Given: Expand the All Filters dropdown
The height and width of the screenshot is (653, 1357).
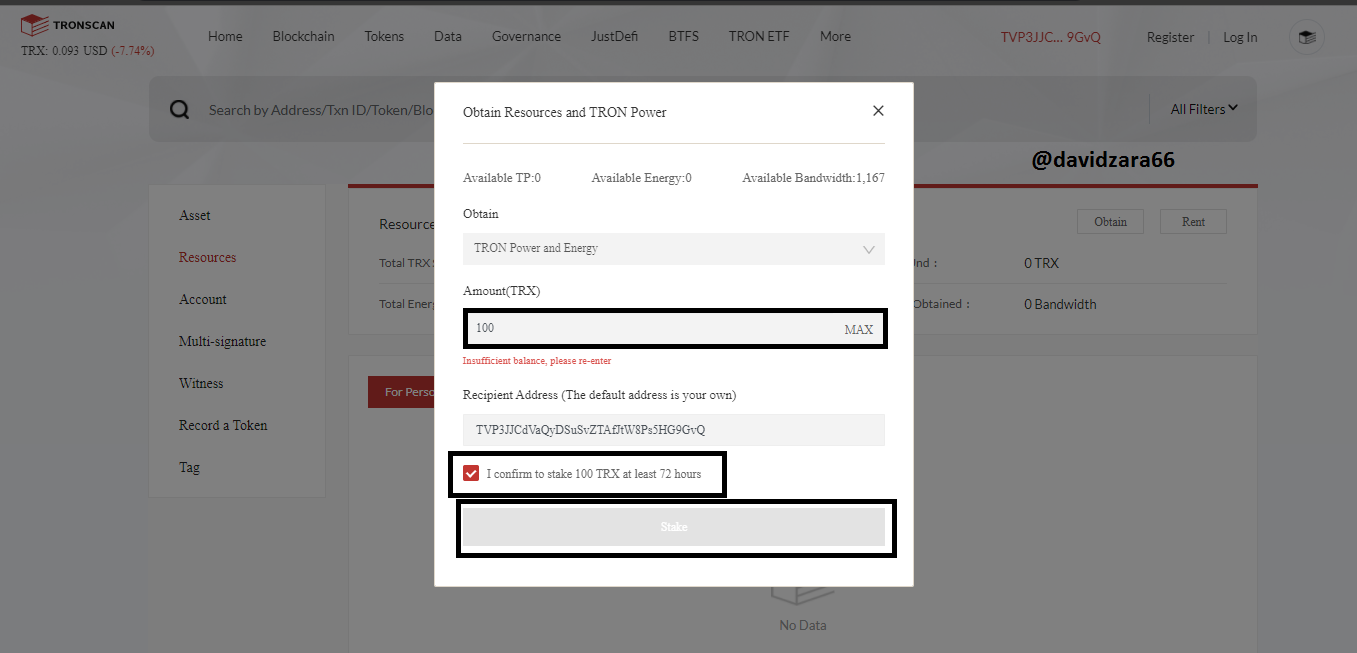Looking at the screenshot, I should [1204, 109].
